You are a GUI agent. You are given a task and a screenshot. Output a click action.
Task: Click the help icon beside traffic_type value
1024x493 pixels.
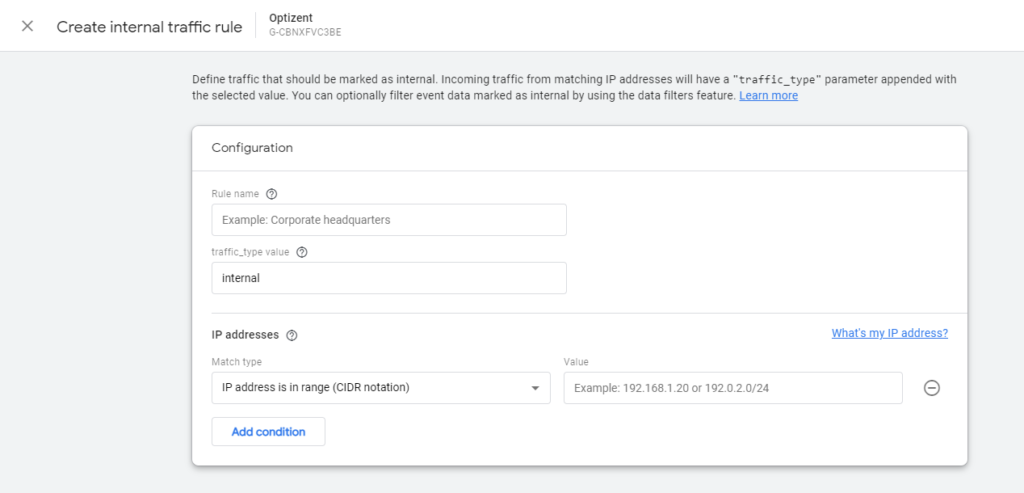tap(302, 252)
